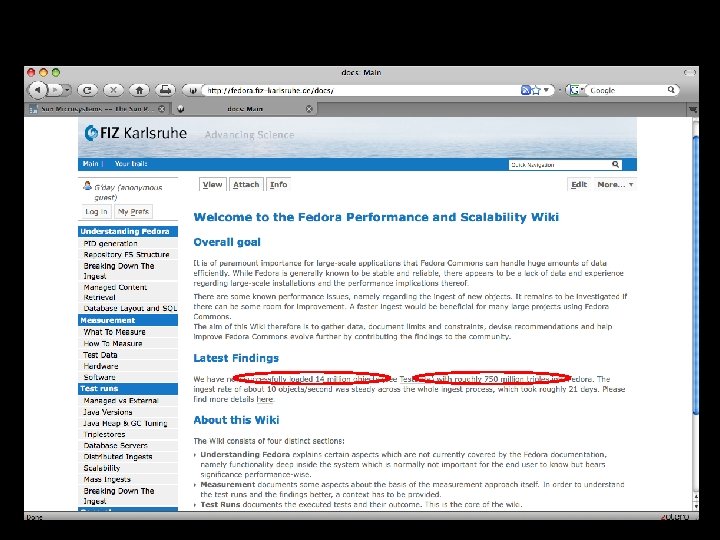Go to the Home page icon

pyautogui.click(x=140, y=90)
